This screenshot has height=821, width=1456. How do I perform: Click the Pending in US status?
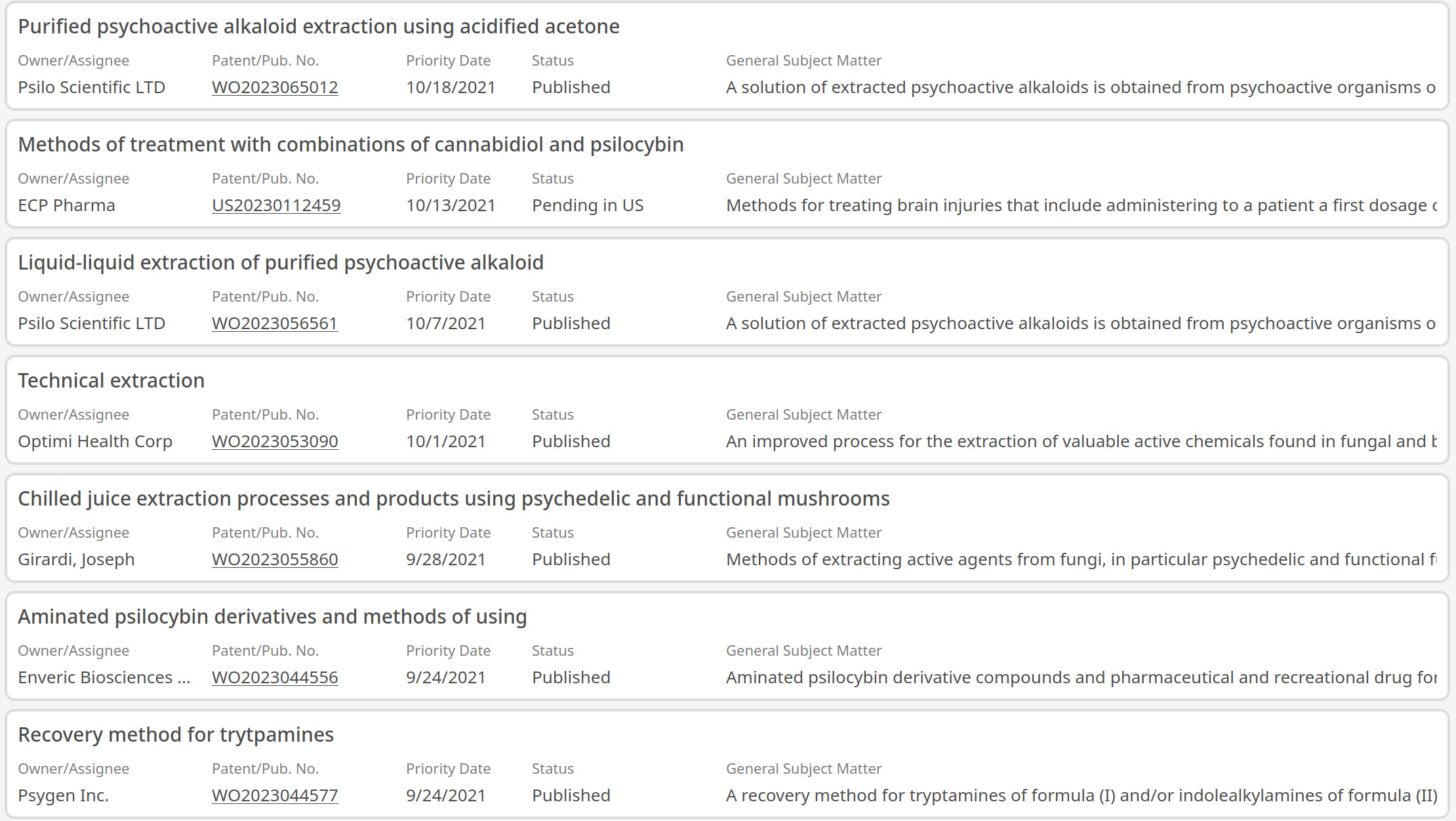(588, 205)
